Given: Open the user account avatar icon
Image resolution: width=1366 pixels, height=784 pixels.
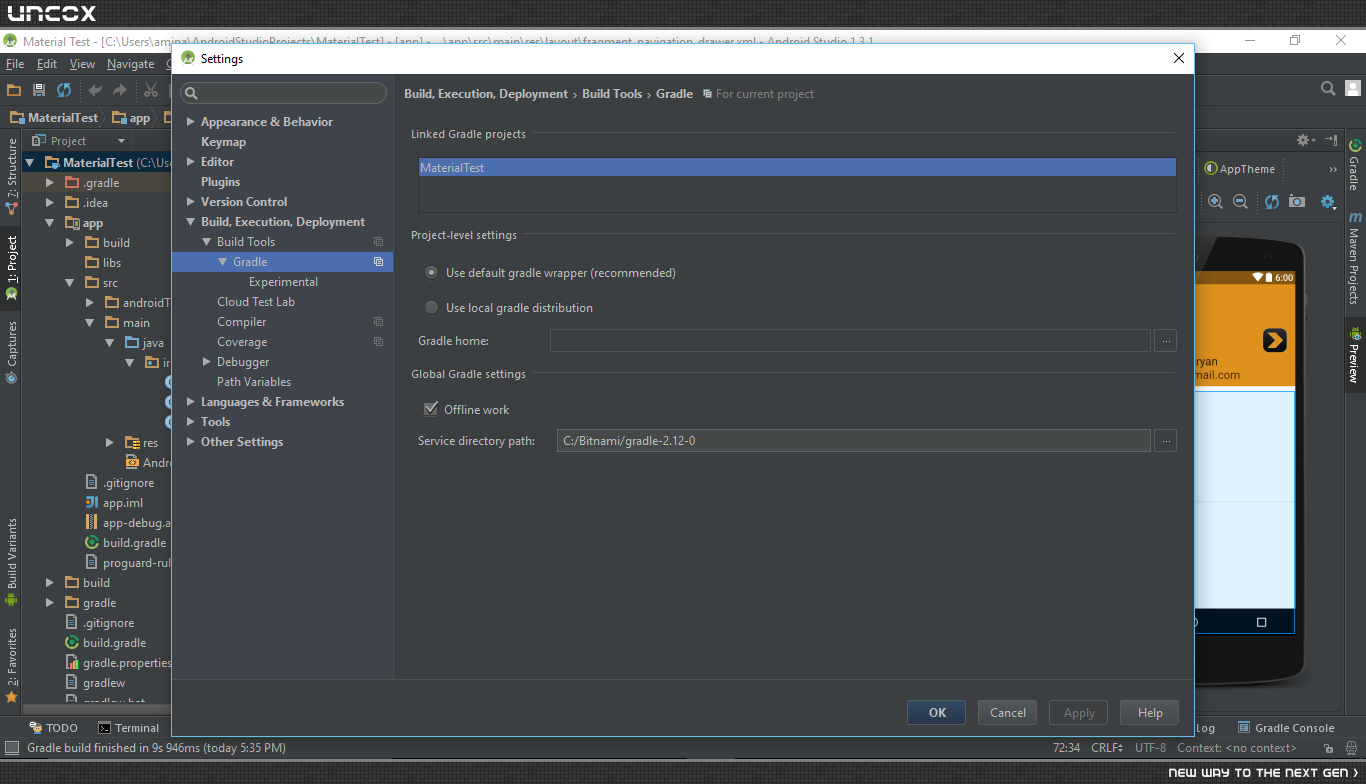Looking at the screenshot, I should coord(1353,89).
